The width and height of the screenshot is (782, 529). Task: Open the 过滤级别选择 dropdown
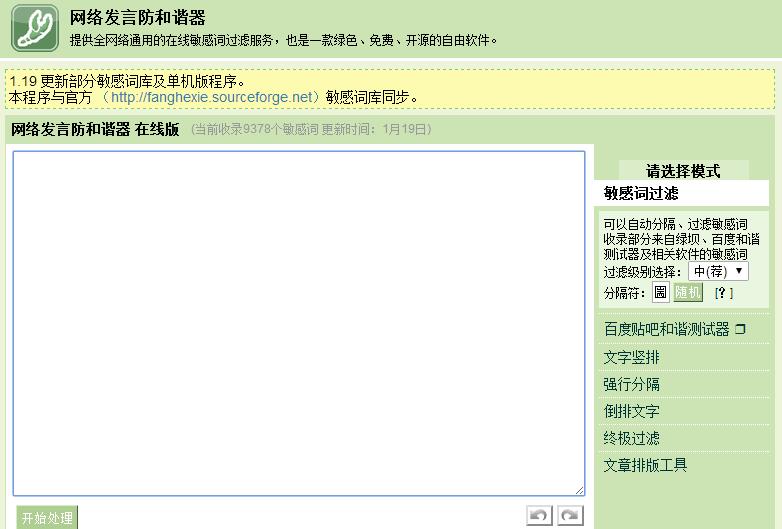point(718,271)
